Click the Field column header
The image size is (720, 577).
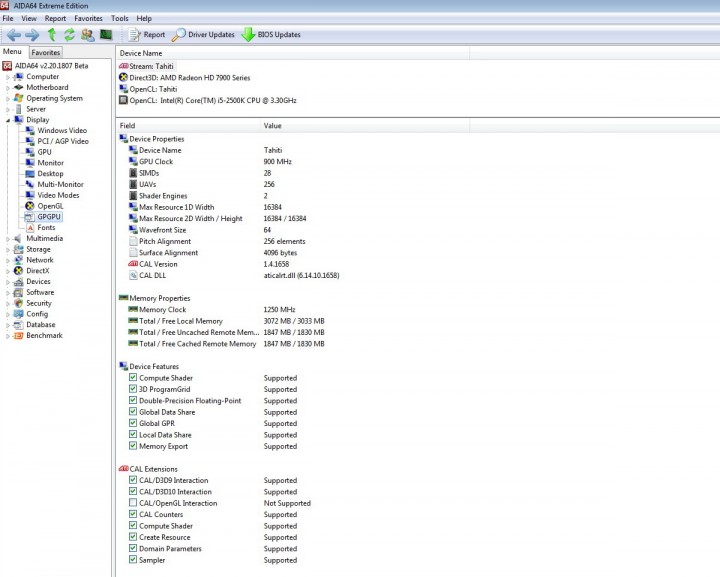tap(187, 126)
